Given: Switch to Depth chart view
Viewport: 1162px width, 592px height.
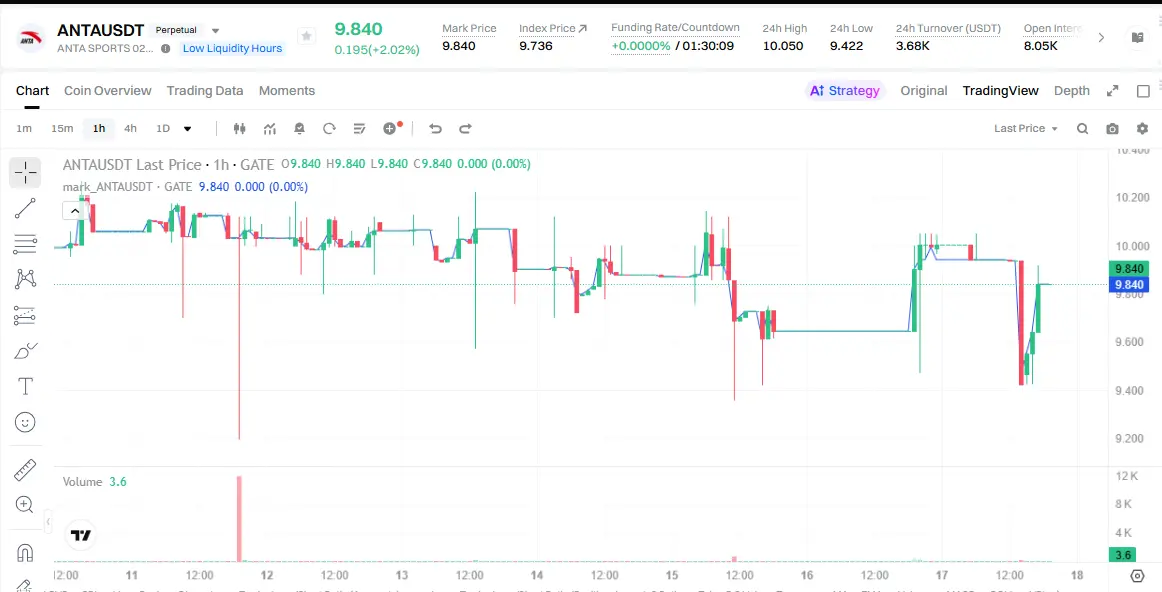Looking at the screenshot, I should pos(1072,90).
